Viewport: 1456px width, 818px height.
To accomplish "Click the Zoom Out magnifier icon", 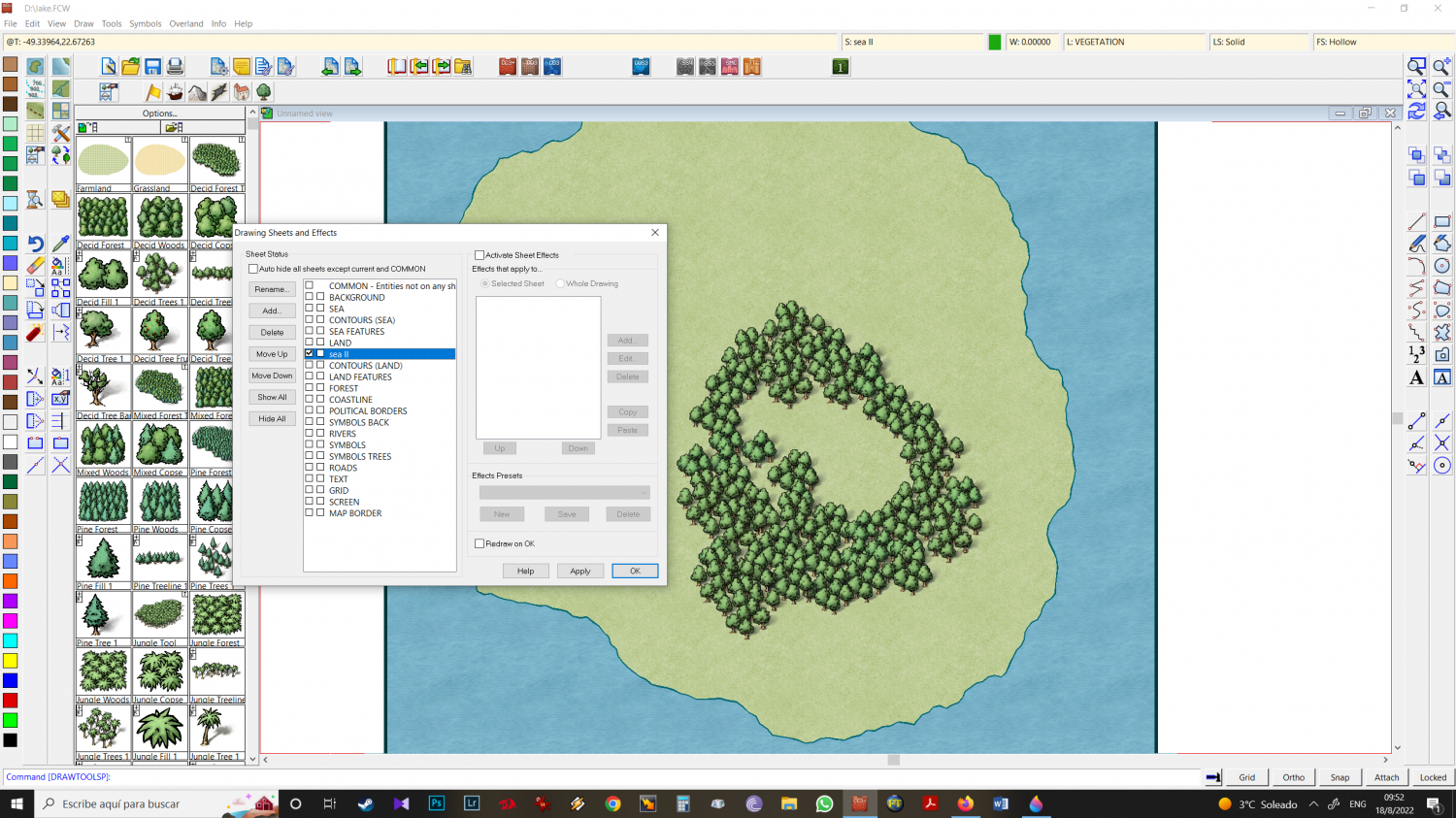I will (x=1441, y=89).
